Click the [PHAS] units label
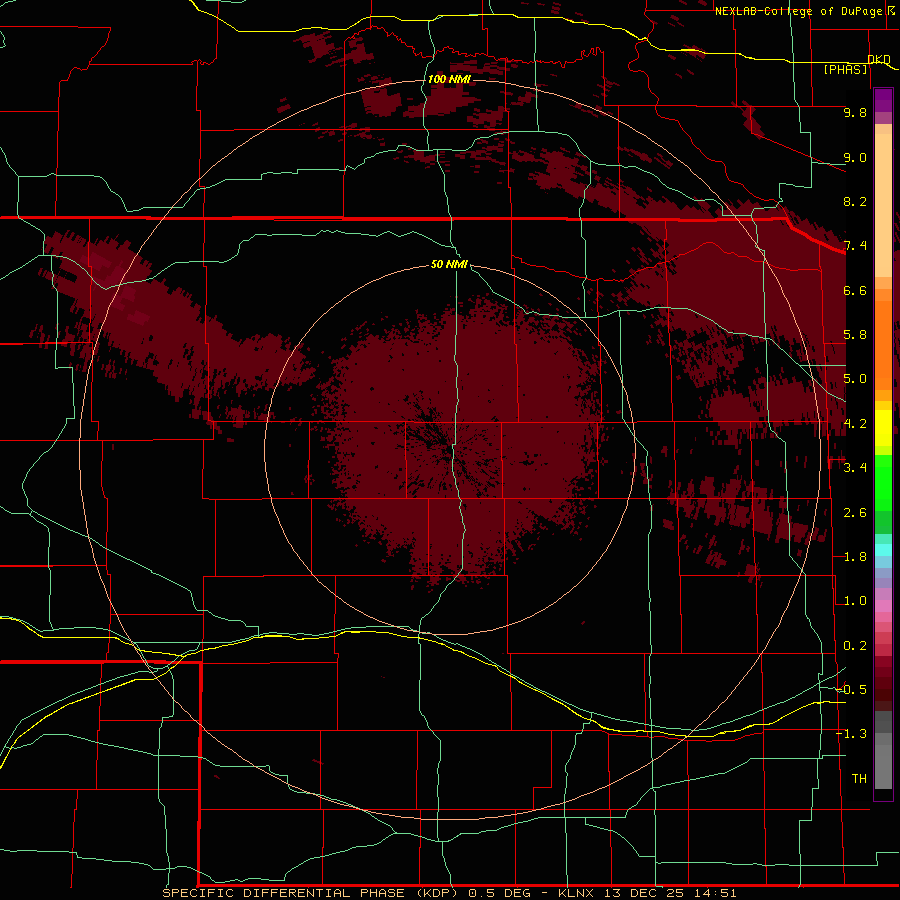 pos(845,69)
